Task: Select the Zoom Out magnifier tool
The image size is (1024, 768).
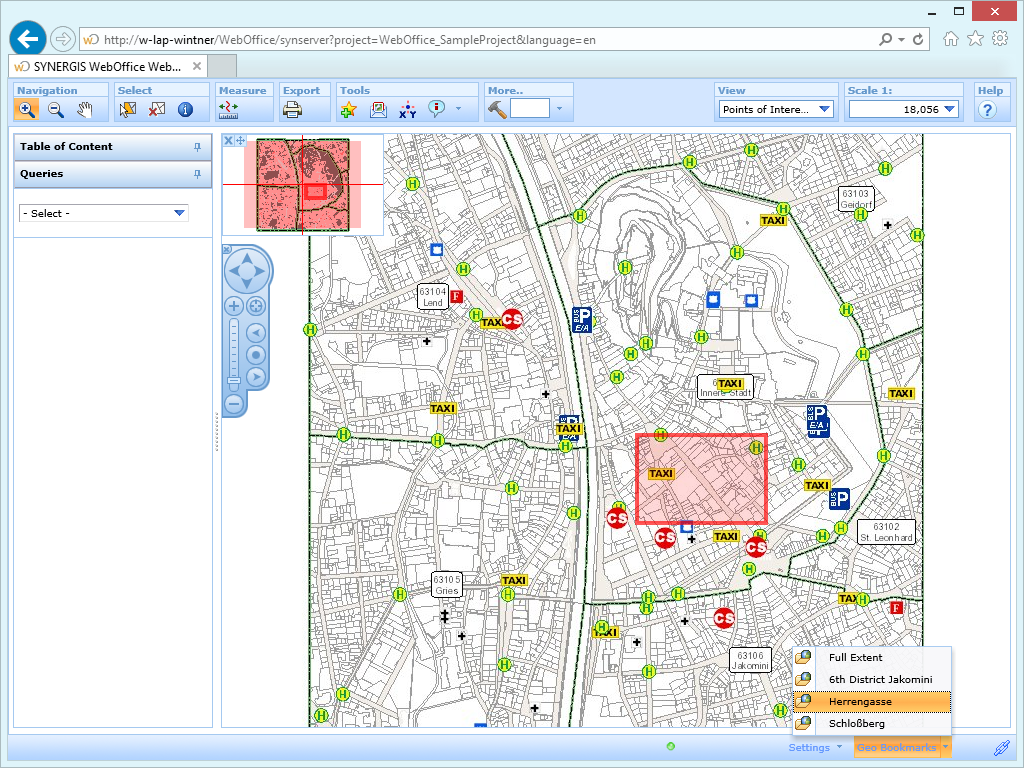Action: [x=56, y=110]
